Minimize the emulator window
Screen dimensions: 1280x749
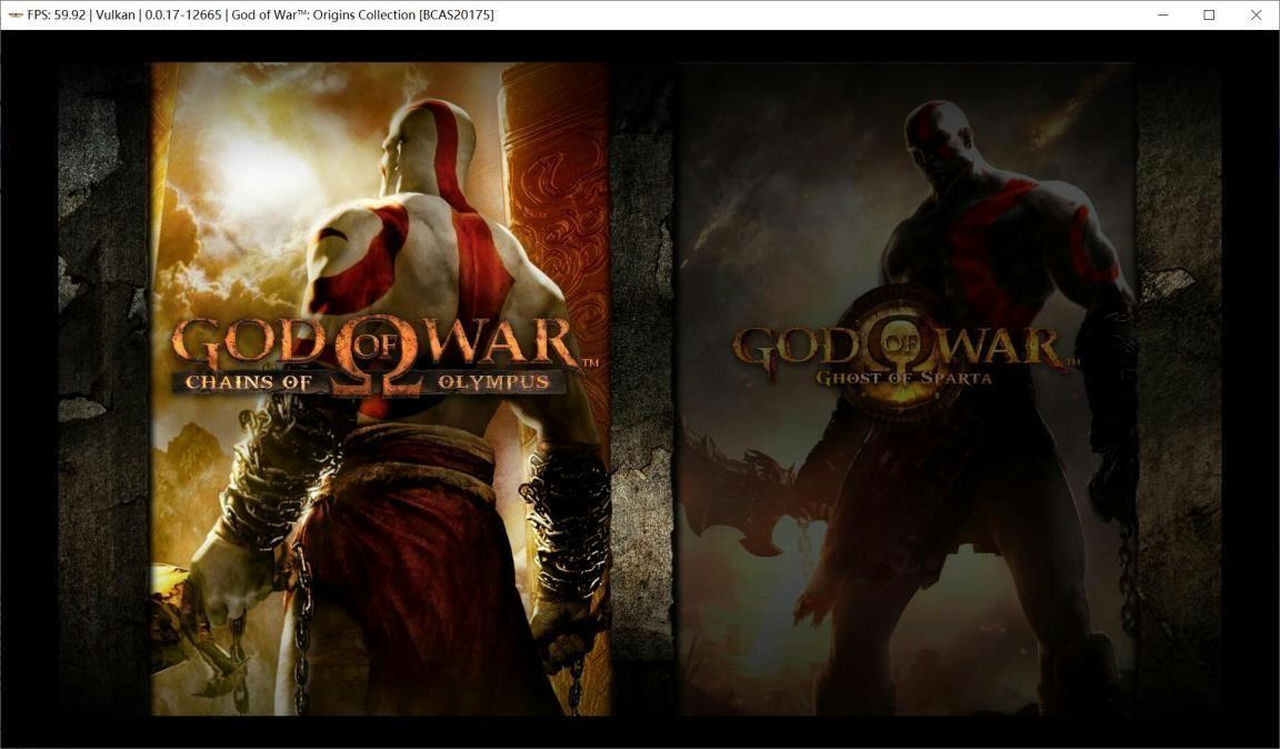1162,15
